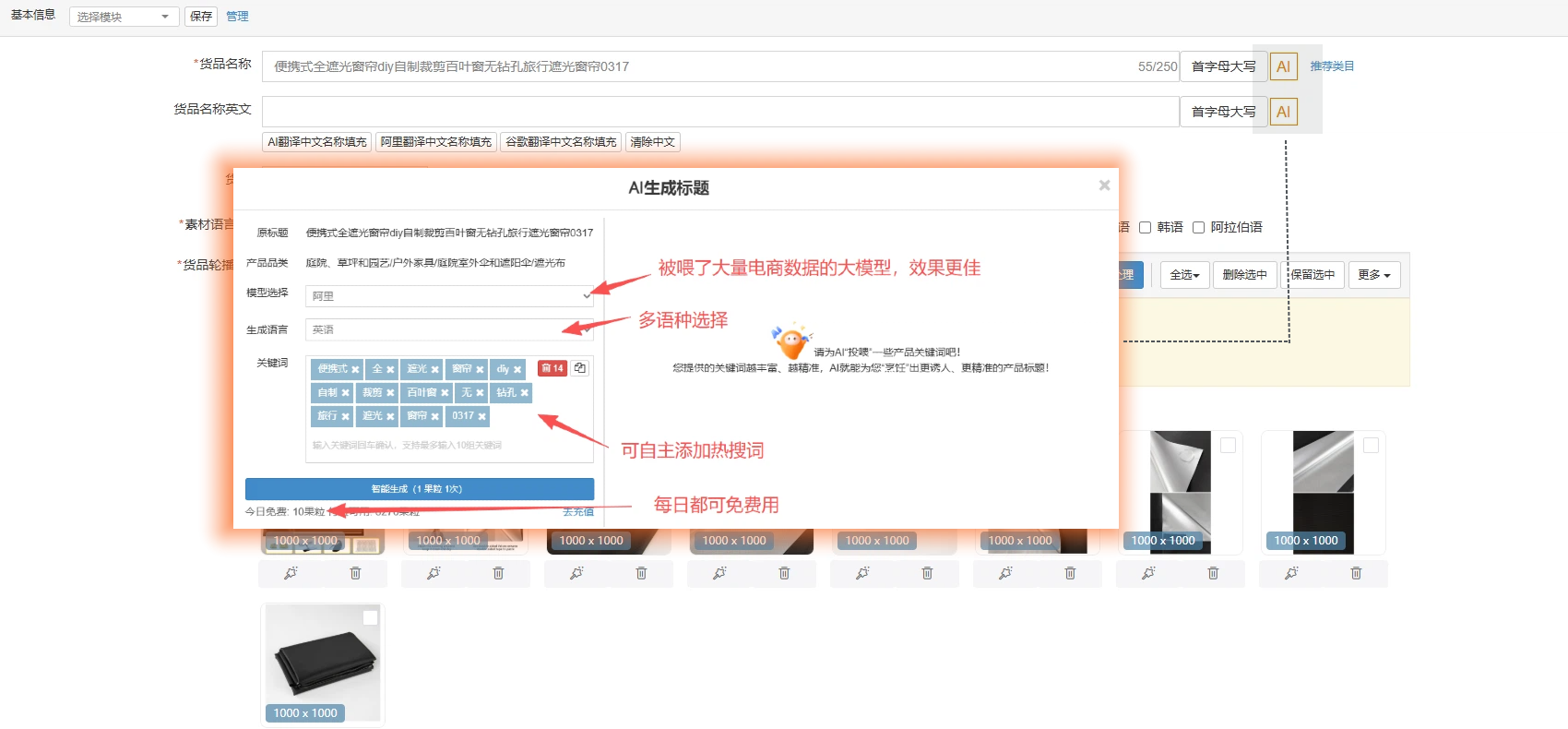Close the AI生成标题 dialog

(x=1104, y=185)
